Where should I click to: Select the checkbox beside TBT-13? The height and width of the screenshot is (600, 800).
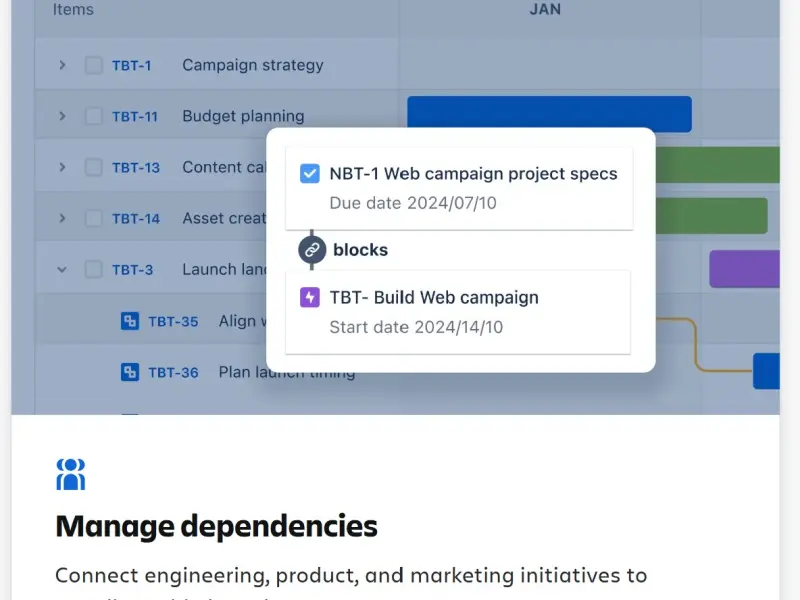[94, 167]
